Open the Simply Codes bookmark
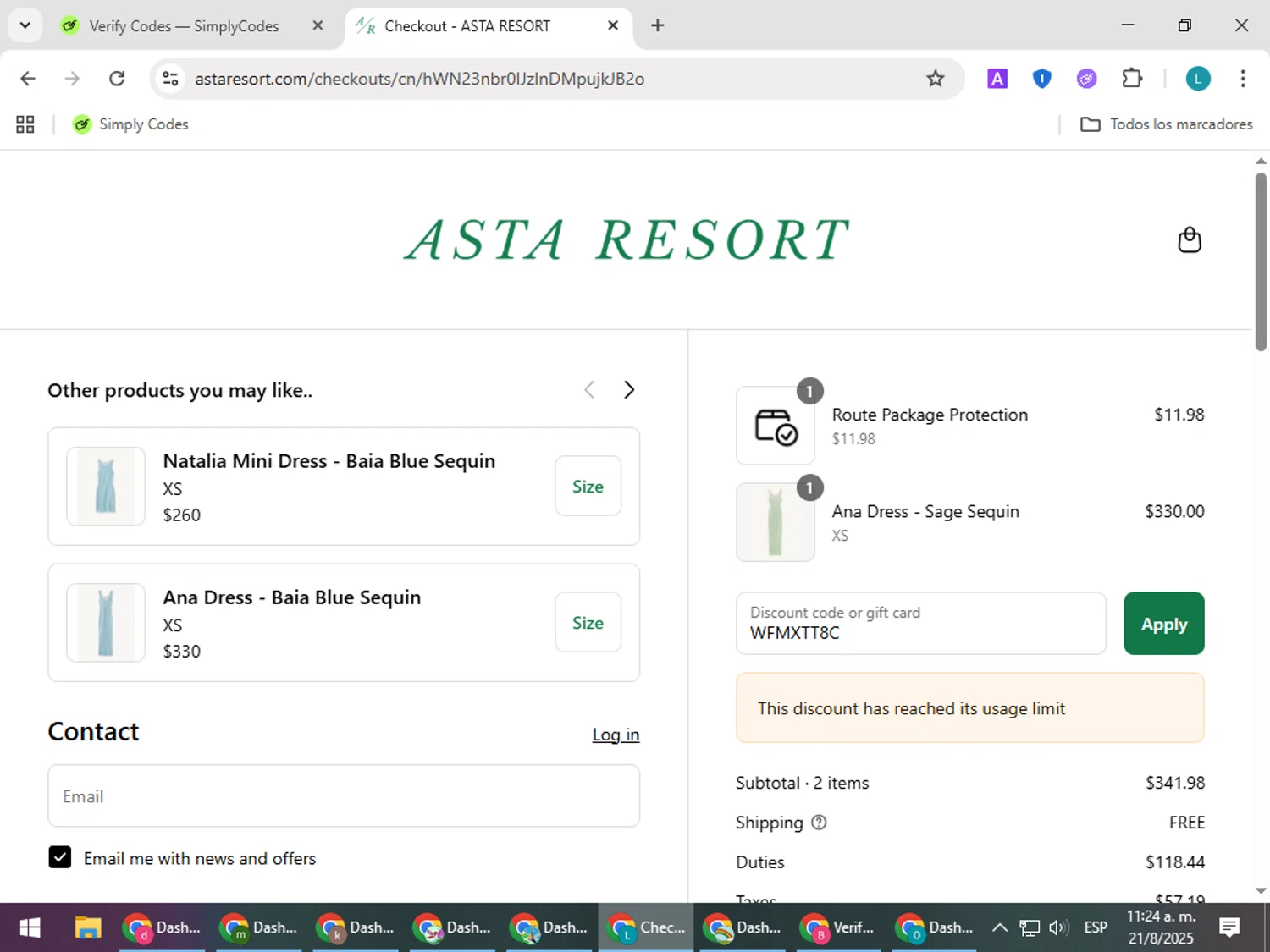This screenshot has height=952, width=1270. click(130, 124)
